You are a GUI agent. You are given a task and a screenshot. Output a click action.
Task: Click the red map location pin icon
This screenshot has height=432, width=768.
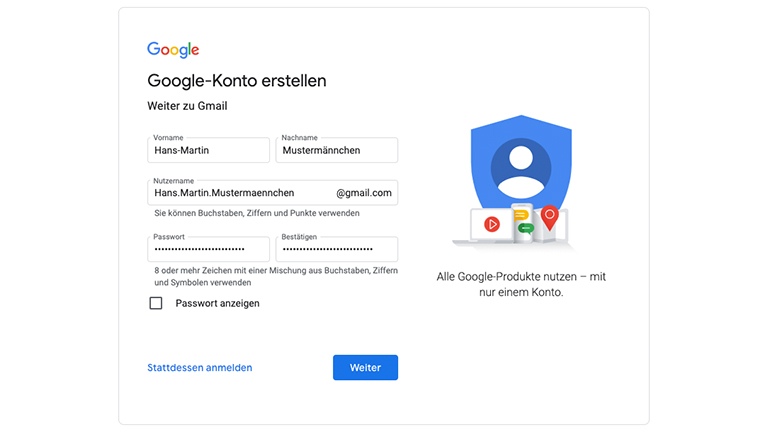coord(549,214)
